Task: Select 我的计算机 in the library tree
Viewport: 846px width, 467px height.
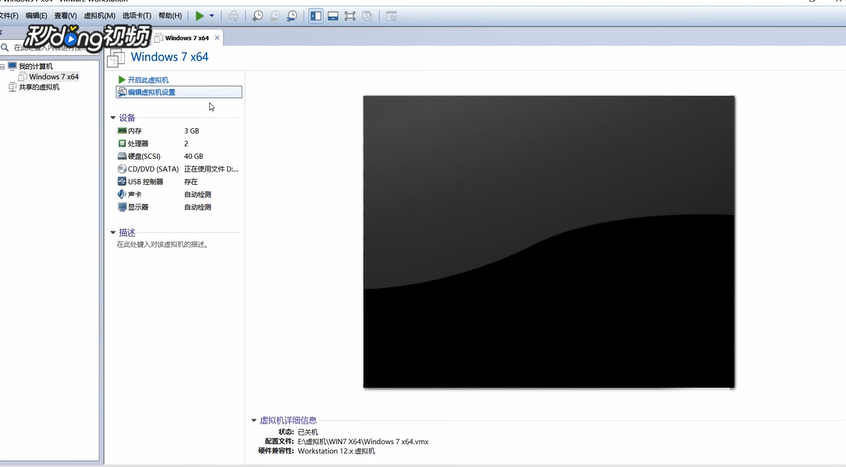Action: point(36,66)
